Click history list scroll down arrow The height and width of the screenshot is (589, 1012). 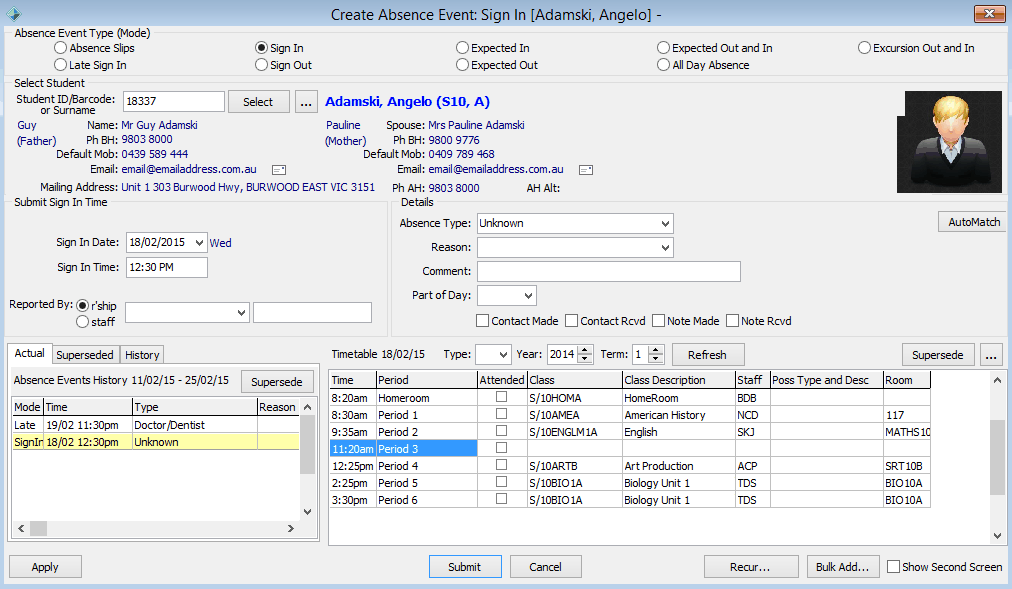click(308, 512)
